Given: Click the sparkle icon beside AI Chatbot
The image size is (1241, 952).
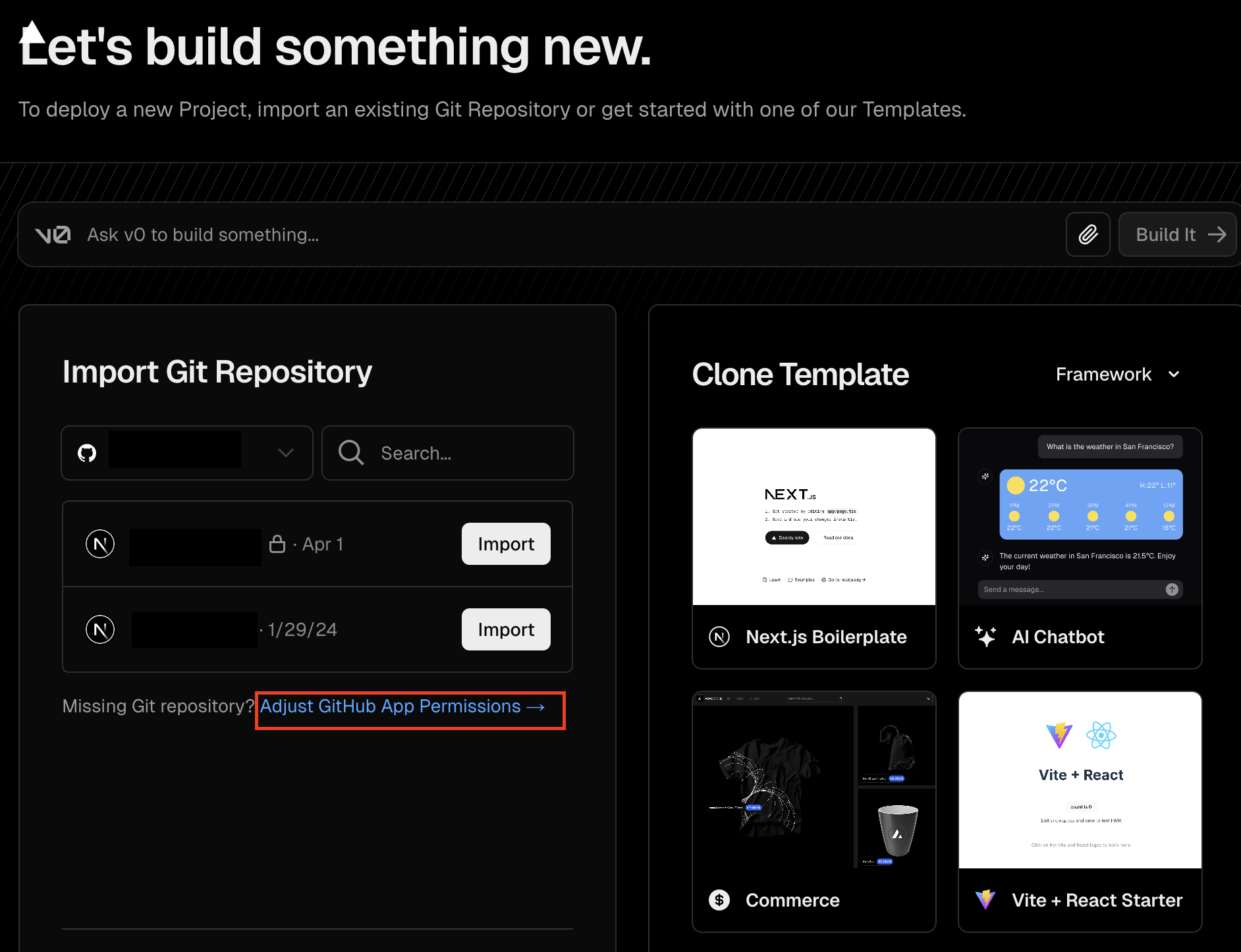Looking at the screenshot, I should click(985, 637).
